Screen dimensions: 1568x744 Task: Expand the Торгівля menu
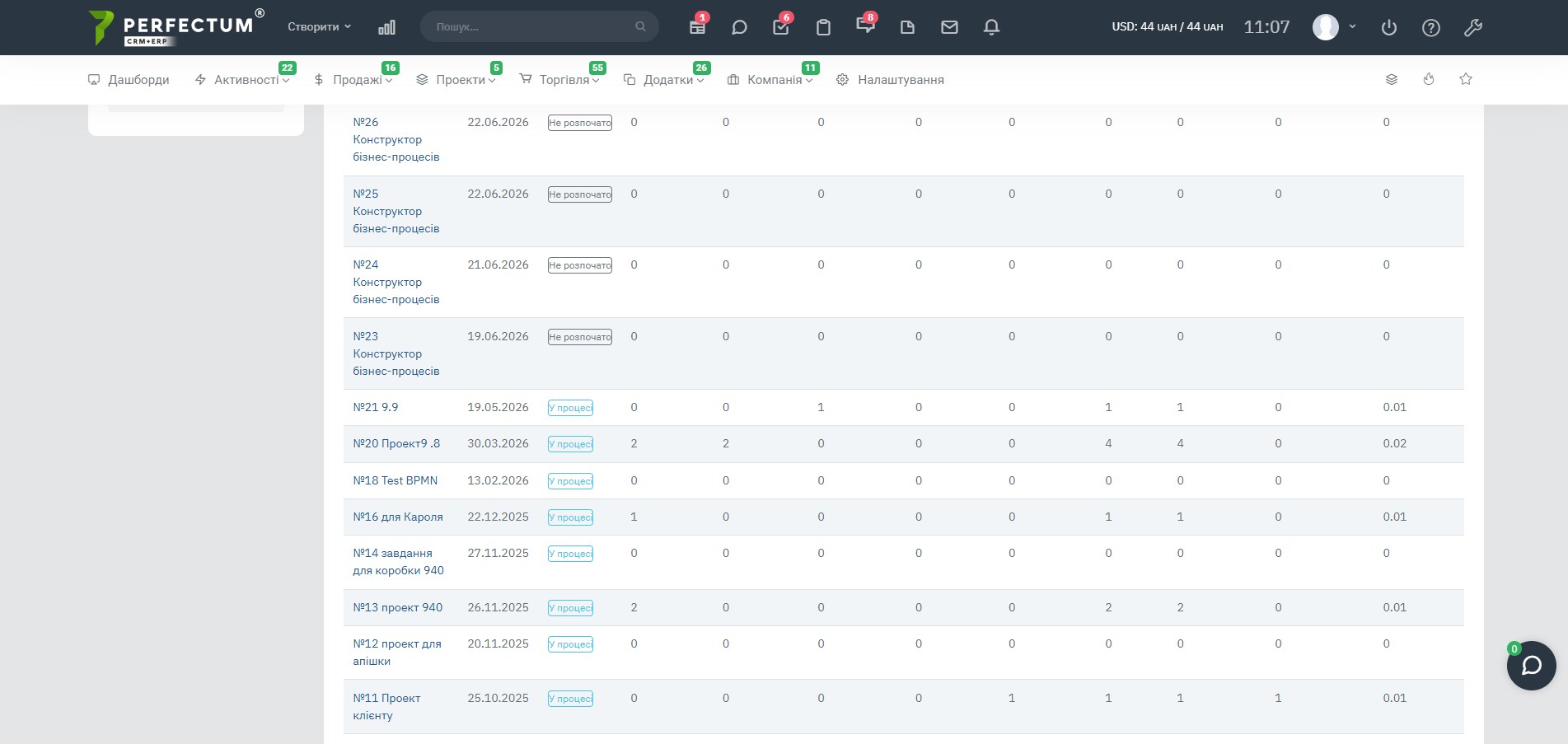[559, 80]
